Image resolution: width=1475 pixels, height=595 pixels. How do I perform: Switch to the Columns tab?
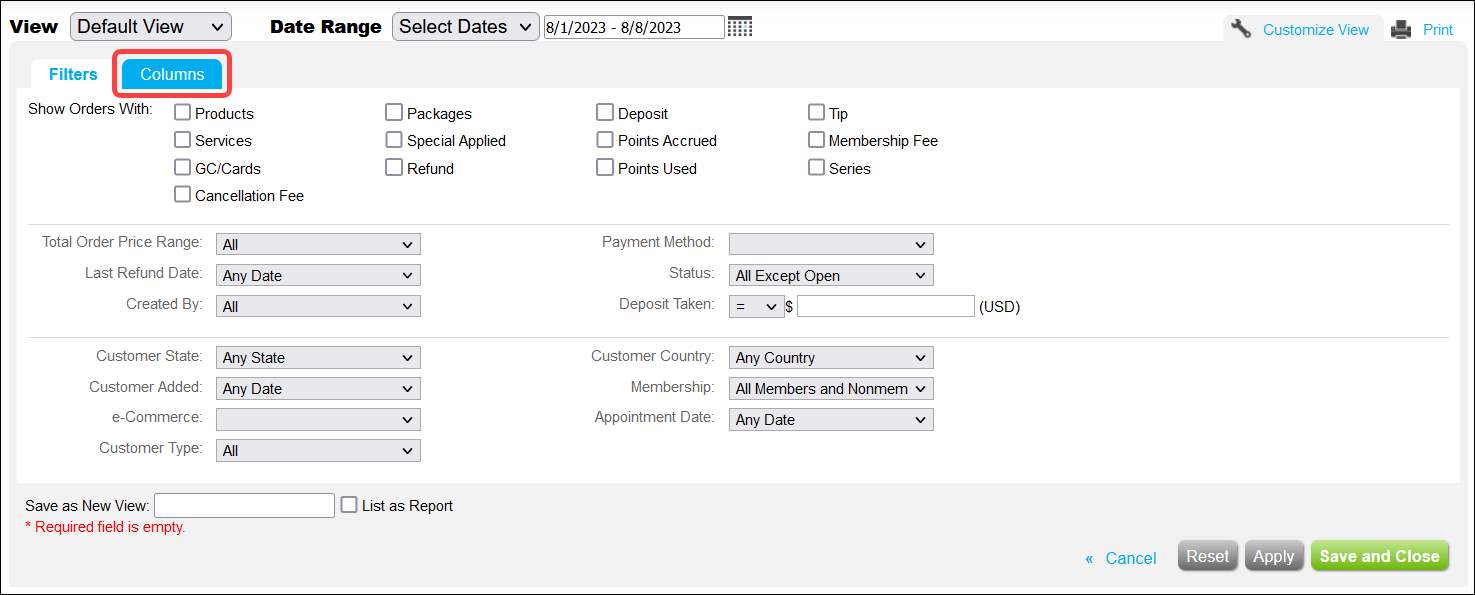[172, 74]
